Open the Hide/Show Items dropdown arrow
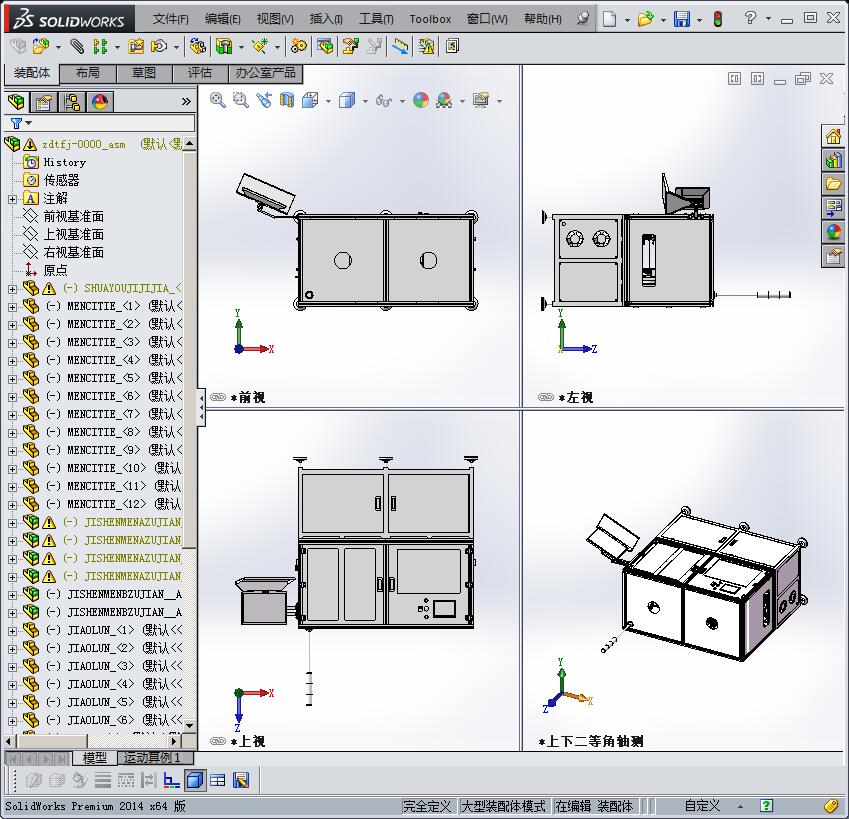The image size is (849, 819). coord(402,101)
